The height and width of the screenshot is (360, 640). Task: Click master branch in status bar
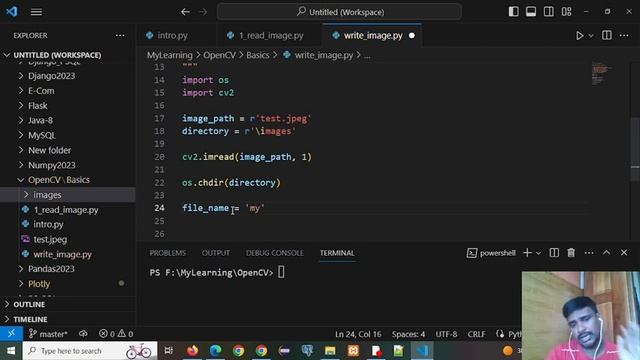[x=48, y=334]
